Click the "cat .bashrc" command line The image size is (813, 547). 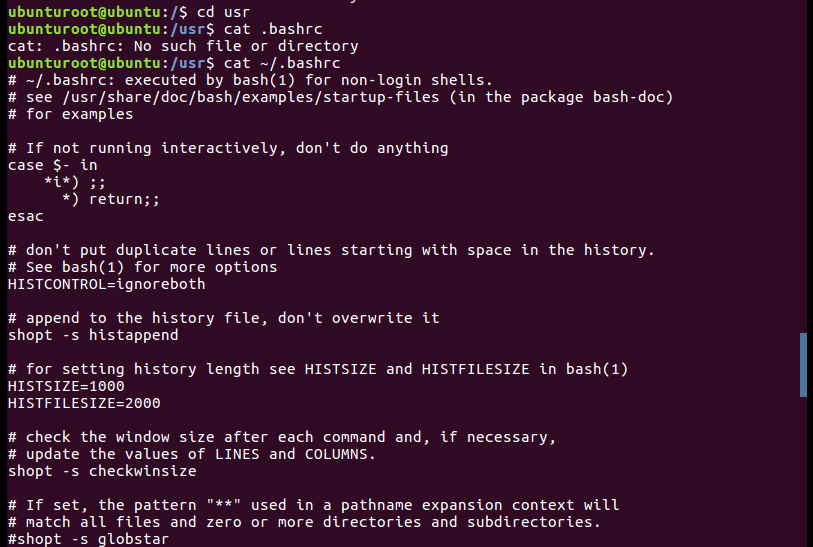tap(258, 28)
